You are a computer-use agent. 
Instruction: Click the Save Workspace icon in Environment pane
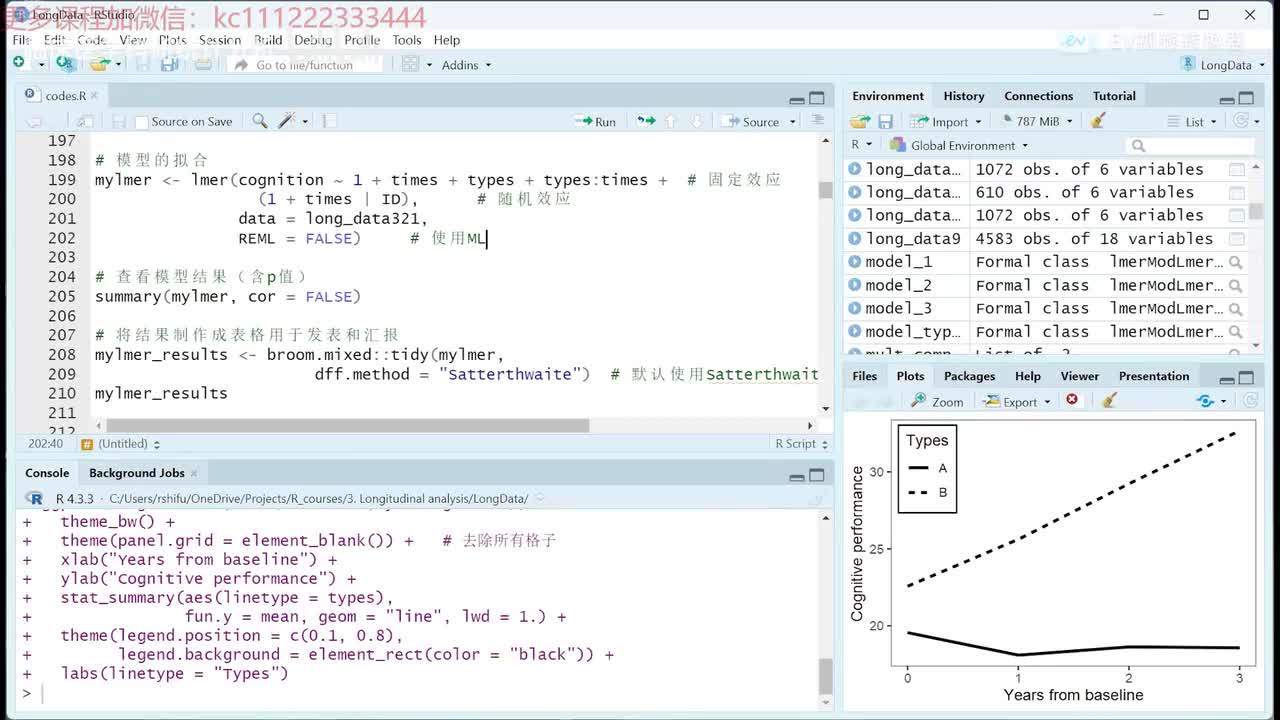pyautogui.click(x=885, y=121)
